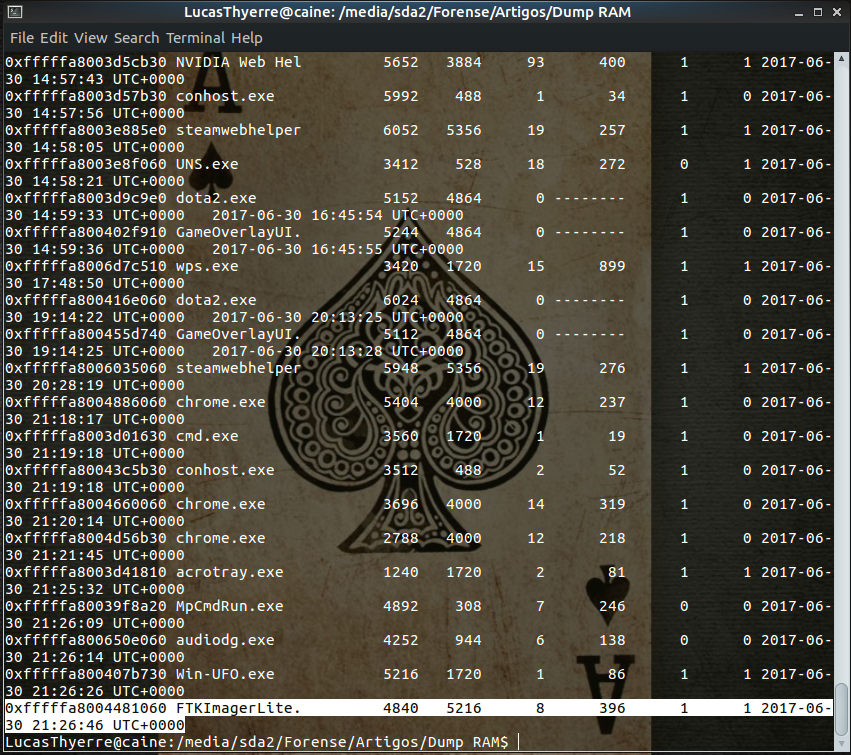Click the terminal icon in the title bar

[x=15, y=12]
